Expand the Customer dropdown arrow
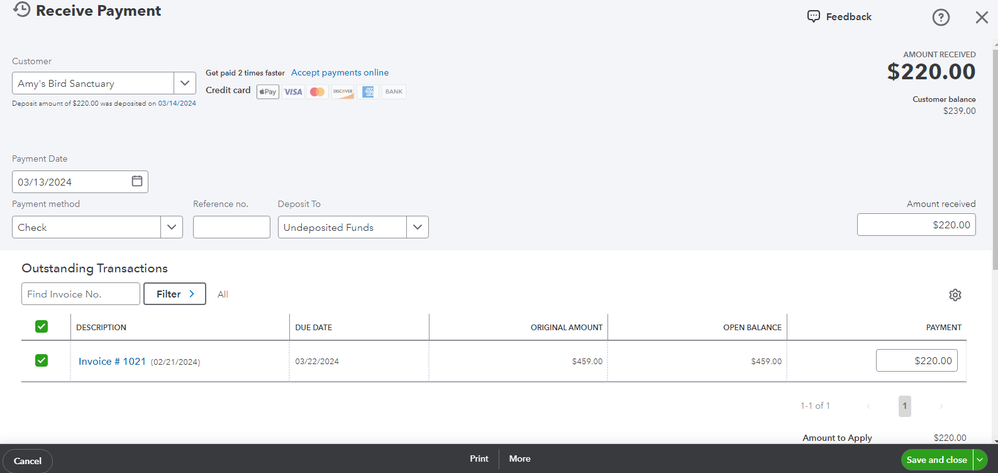 coord(185,83)
